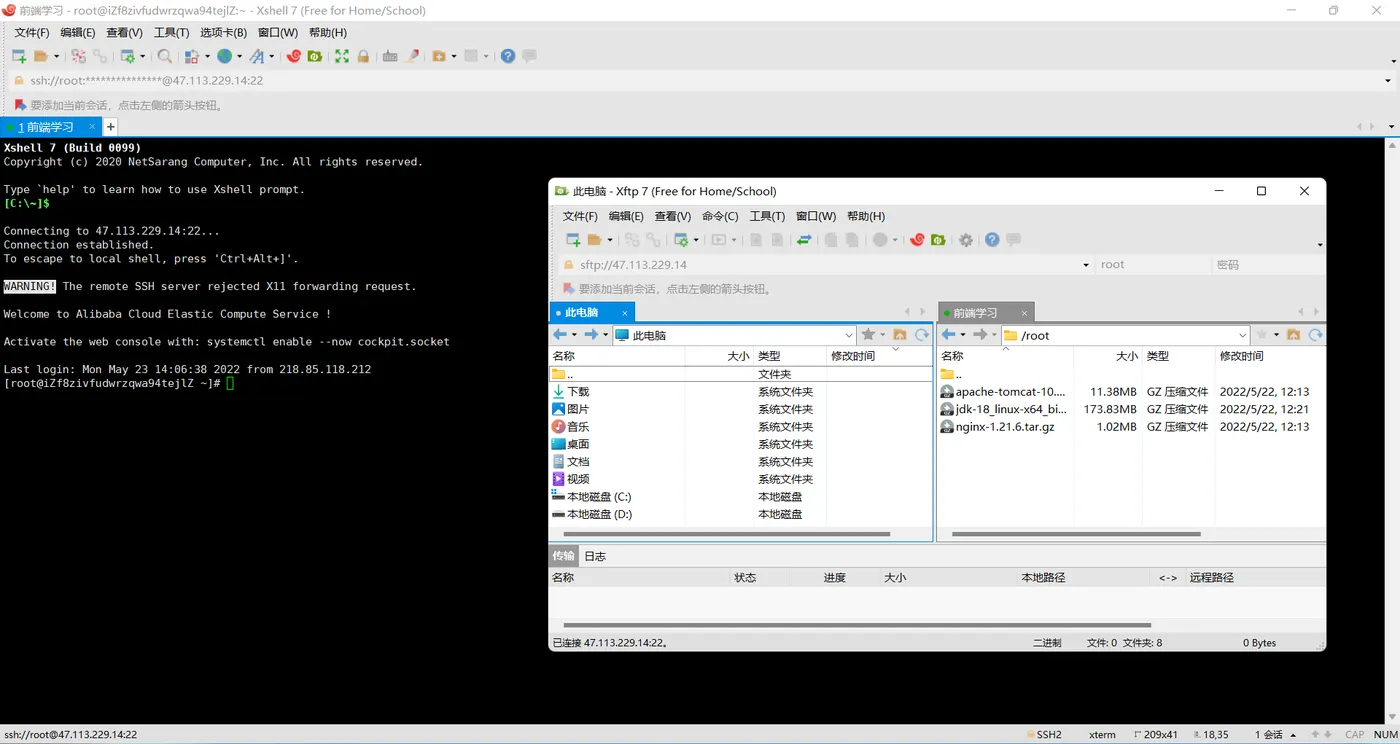
Task: Add a new tab with plus button in Xshell
Action: [x=111, y=127]
